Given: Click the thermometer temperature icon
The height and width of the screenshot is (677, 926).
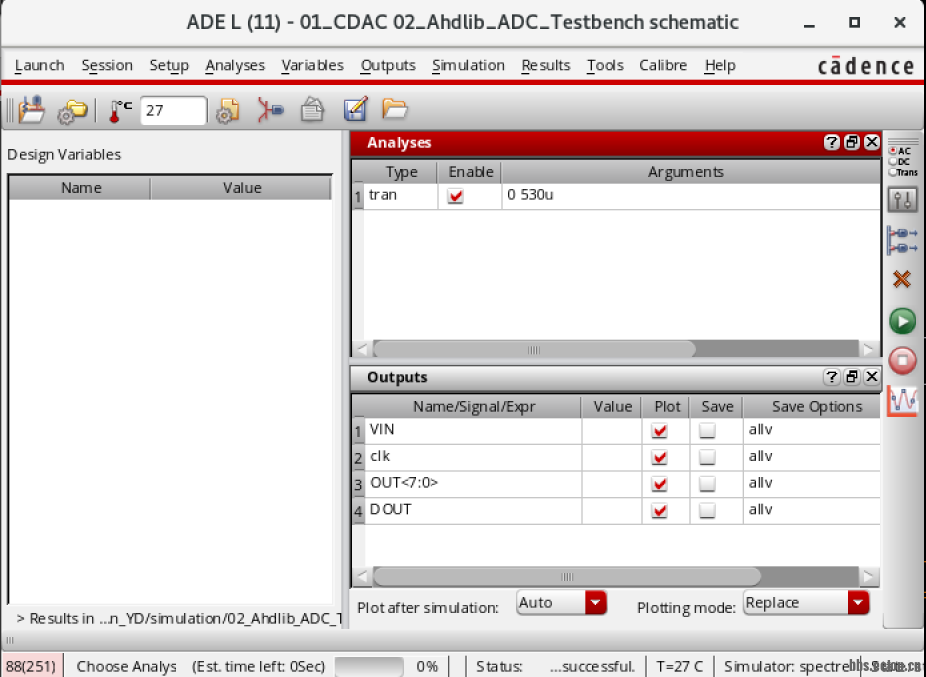Looking at the screenshot, I should 120,110.
